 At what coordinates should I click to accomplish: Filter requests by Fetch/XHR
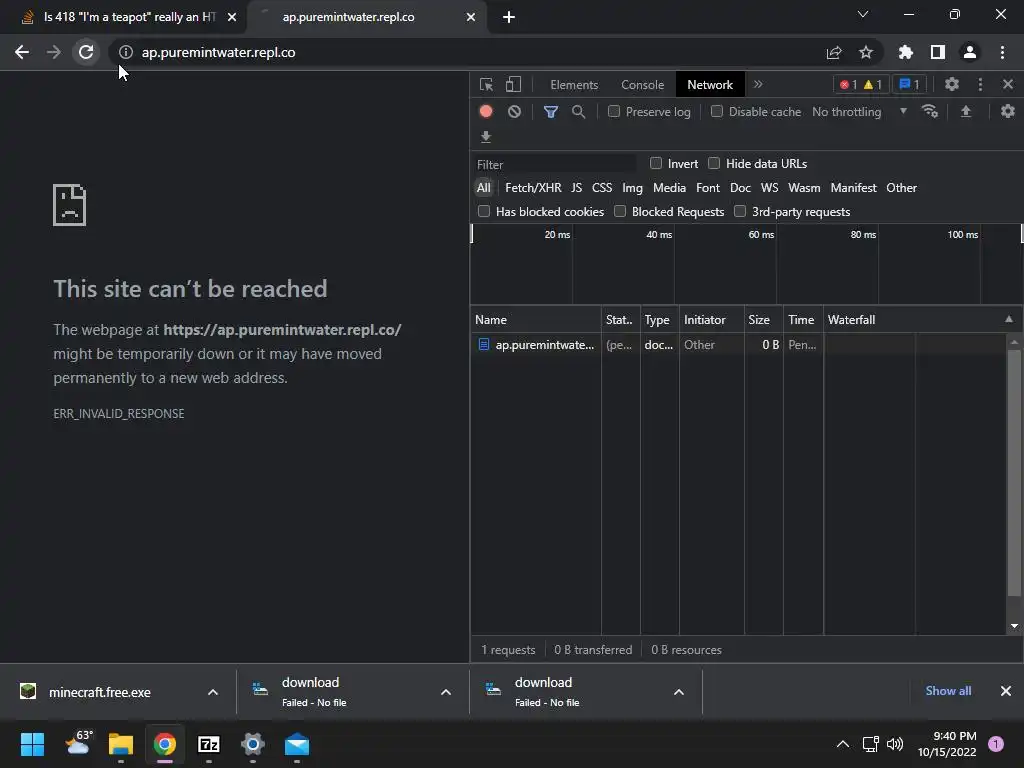[x=533, y=188]
